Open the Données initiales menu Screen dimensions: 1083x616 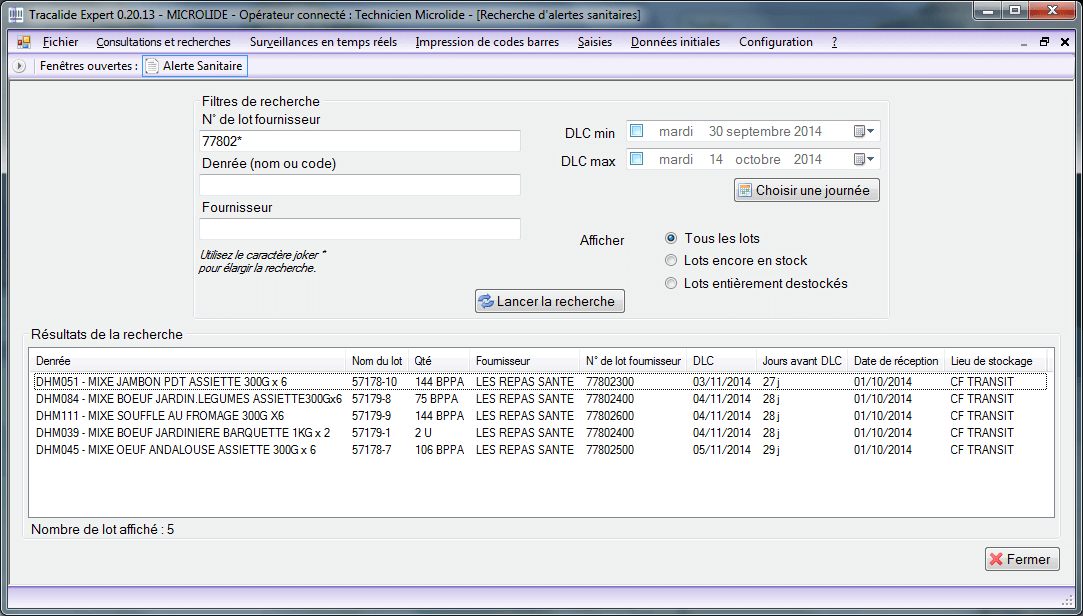click(675, 42)
